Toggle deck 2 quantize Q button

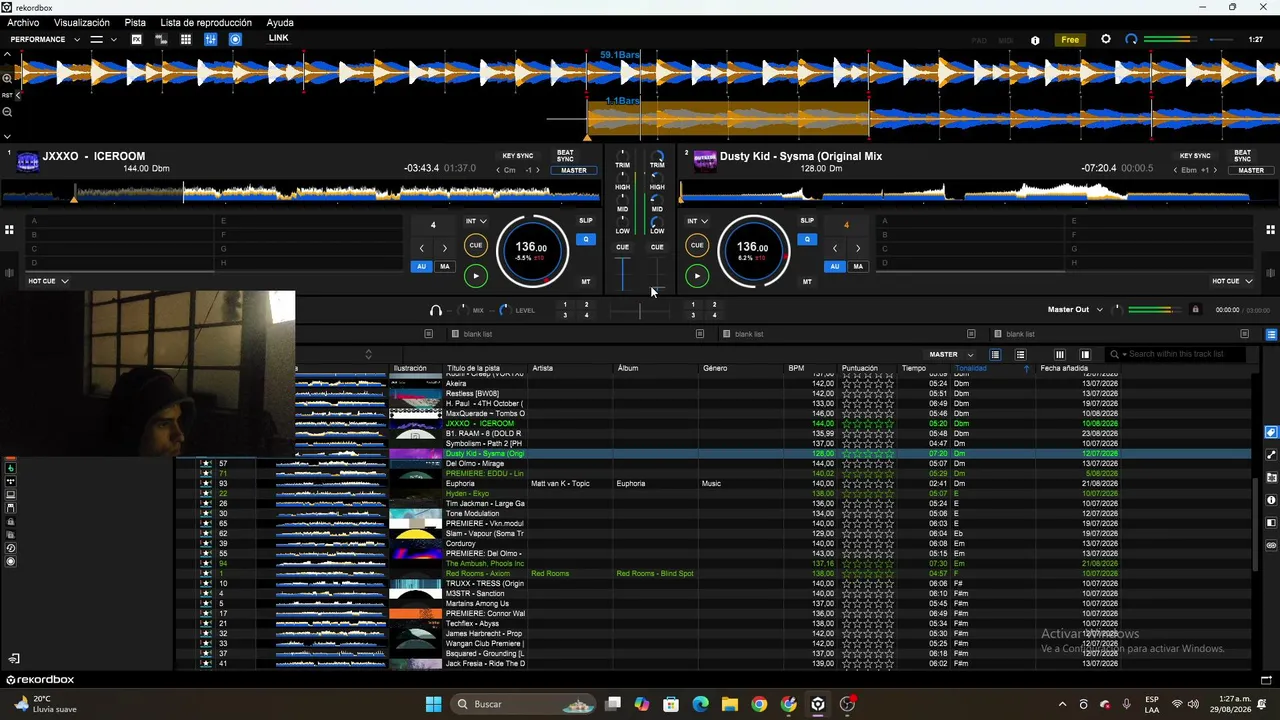[x=807, y=239]
